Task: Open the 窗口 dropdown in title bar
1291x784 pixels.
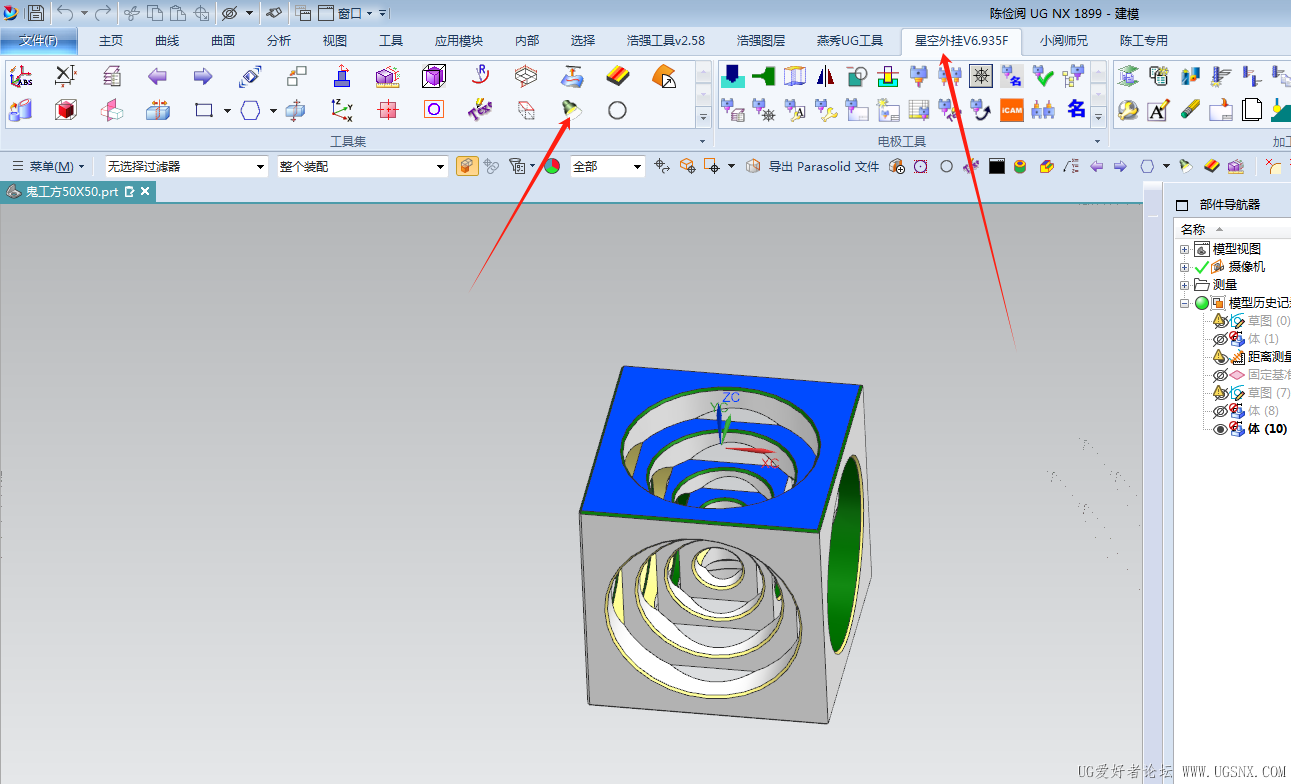Action: [x=346, y=13]
